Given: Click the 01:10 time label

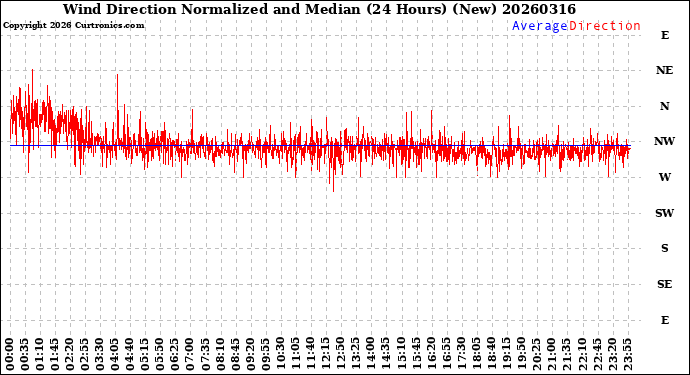Looking at the screenshot, I should click(40, 354).
